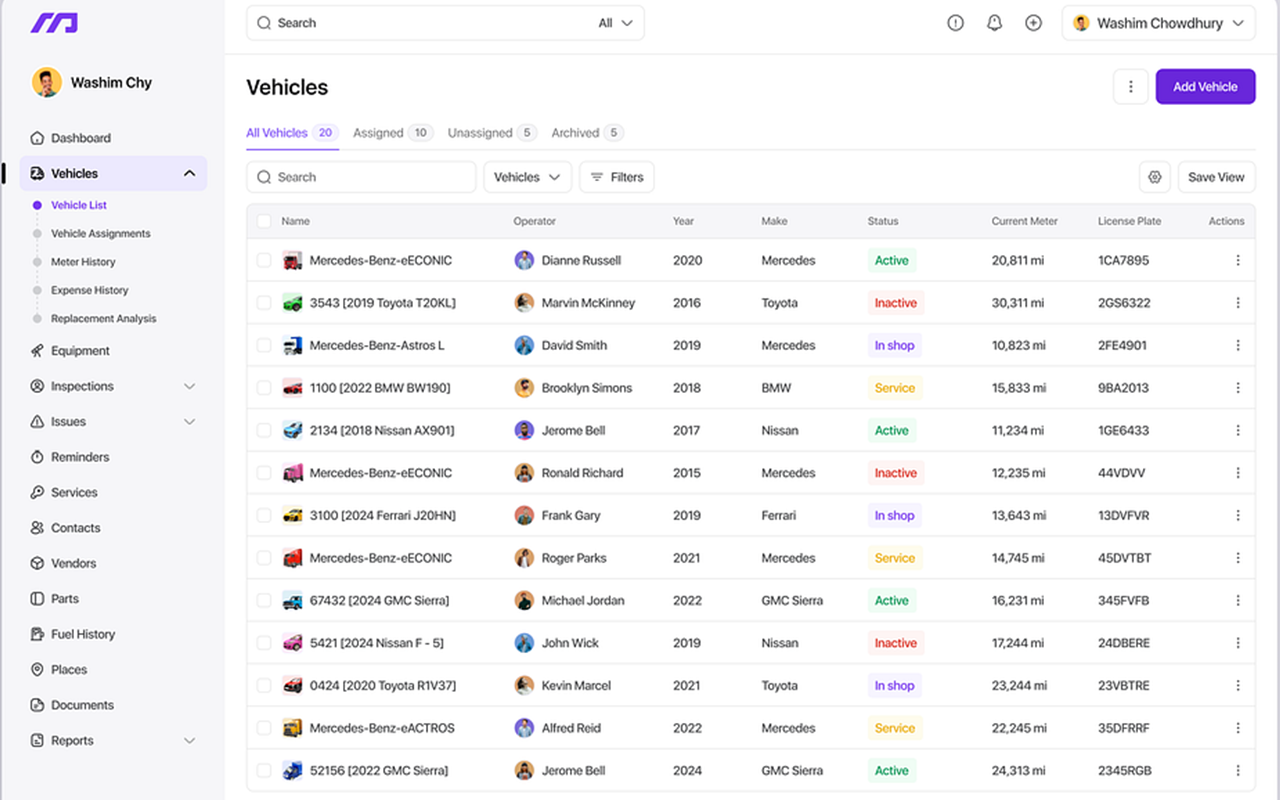Viewport: 1280px width, 800px height.
Task: Expand the Inspections sidebar menu
Action: click(x=189, y=386)
